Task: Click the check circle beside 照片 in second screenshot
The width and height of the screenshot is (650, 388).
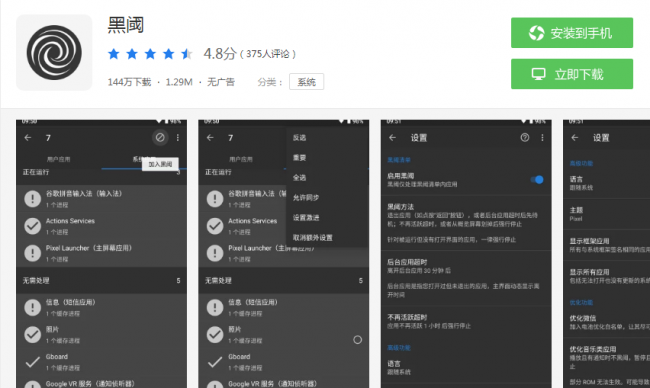Action: click(215, 335)
